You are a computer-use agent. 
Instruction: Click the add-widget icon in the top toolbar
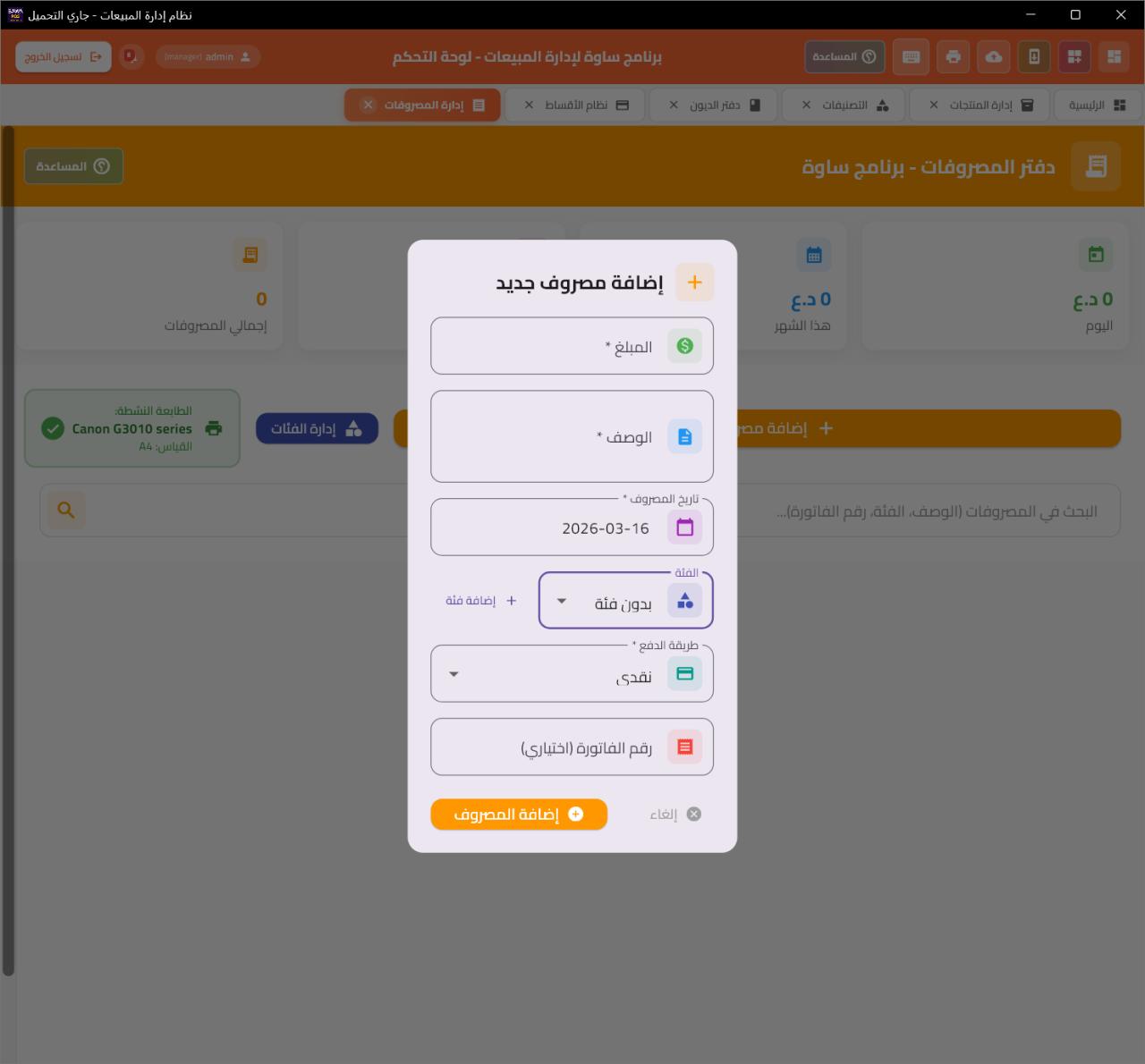[1074, 56]
